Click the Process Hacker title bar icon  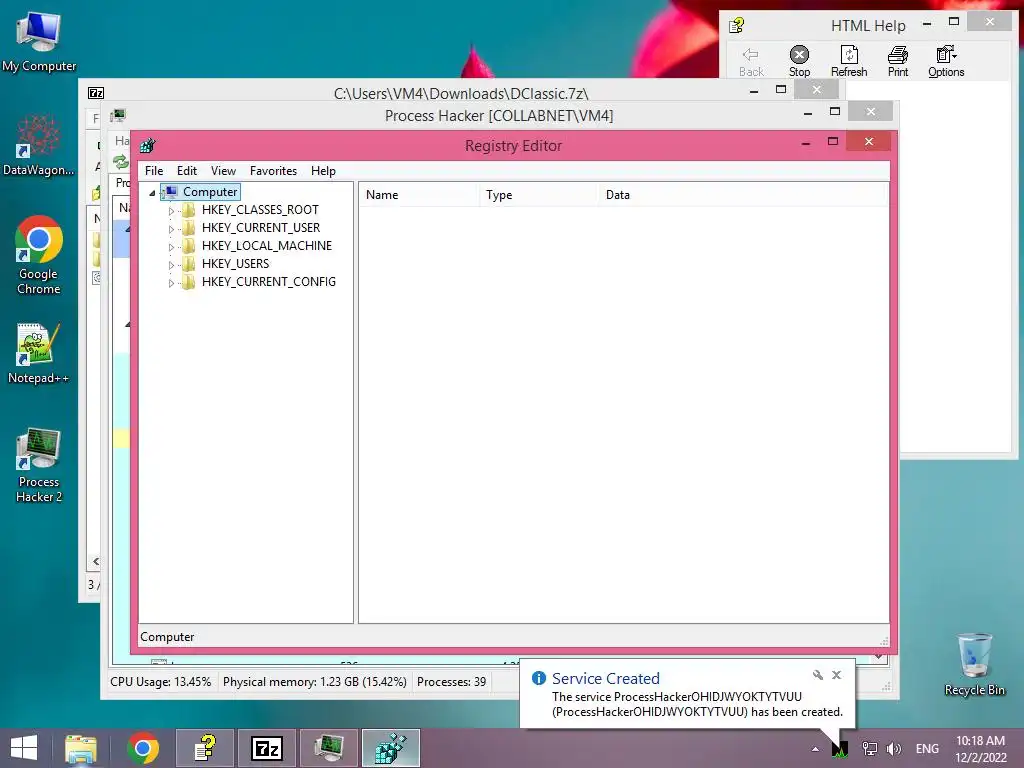pyautogui.click(x=118, y=116)
